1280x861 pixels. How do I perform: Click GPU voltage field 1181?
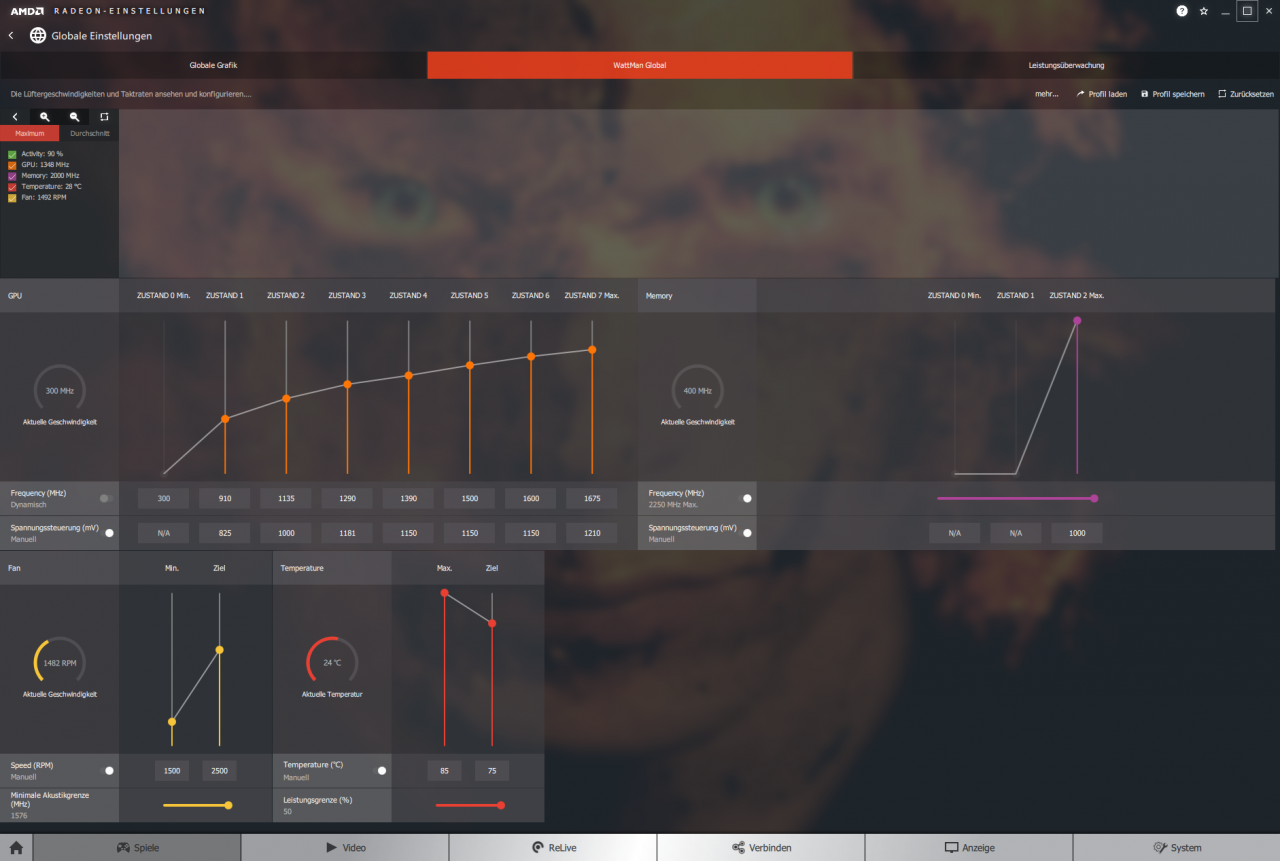click(347, 533)
